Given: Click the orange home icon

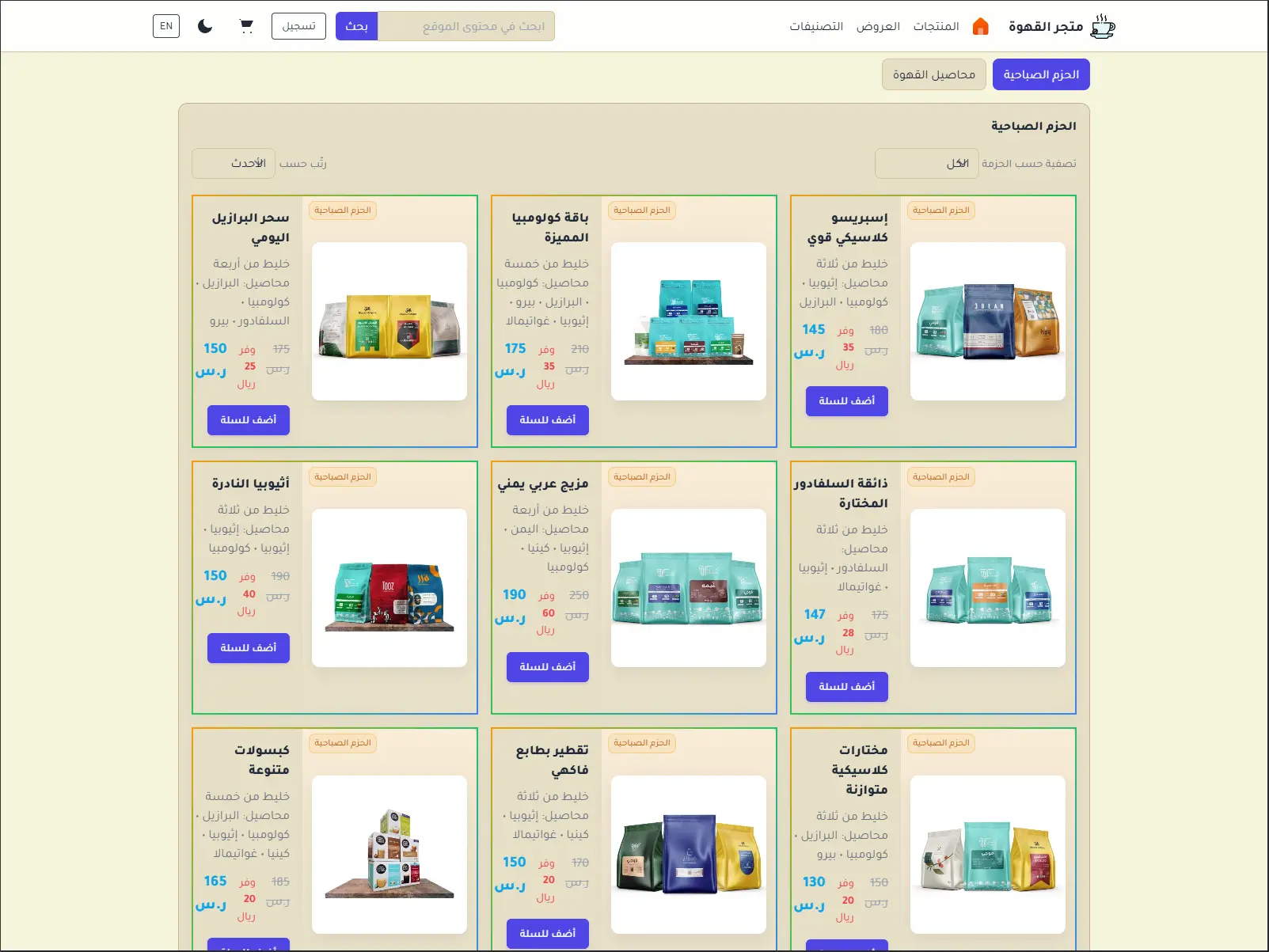Looking at the screenshot, I should (x=980, y=27).
